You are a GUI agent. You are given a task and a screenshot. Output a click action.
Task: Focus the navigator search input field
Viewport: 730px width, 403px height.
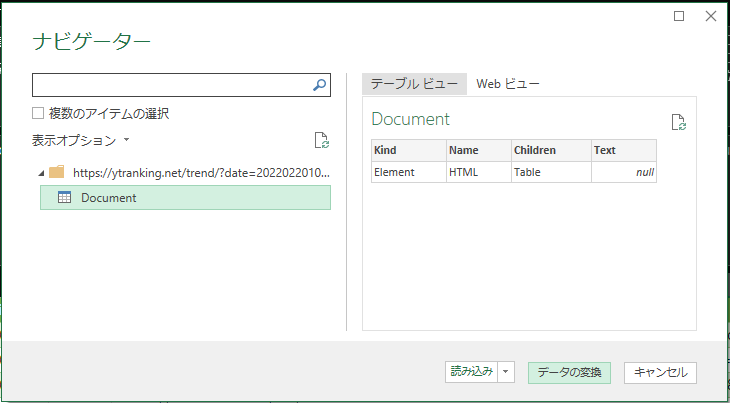pyautogui.click(x=172, y=85)
